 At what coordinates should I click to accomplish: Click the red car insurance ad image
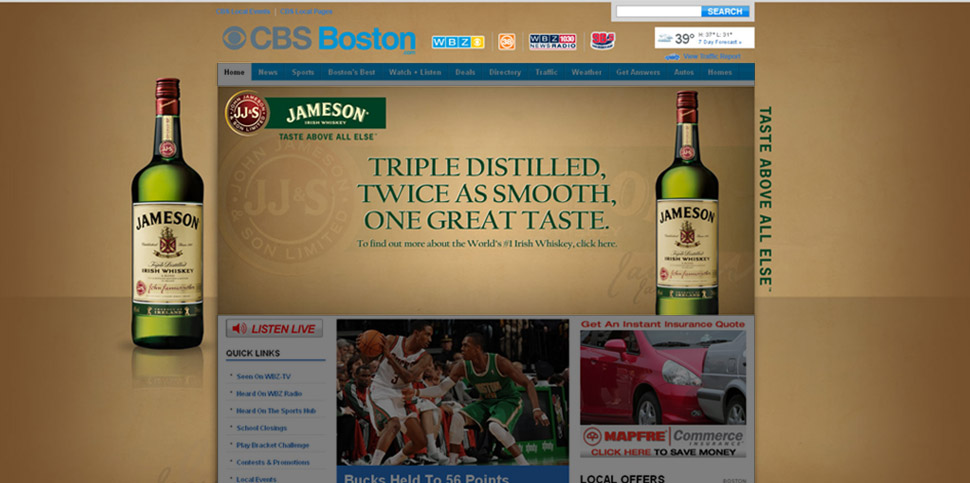[663, 377]
